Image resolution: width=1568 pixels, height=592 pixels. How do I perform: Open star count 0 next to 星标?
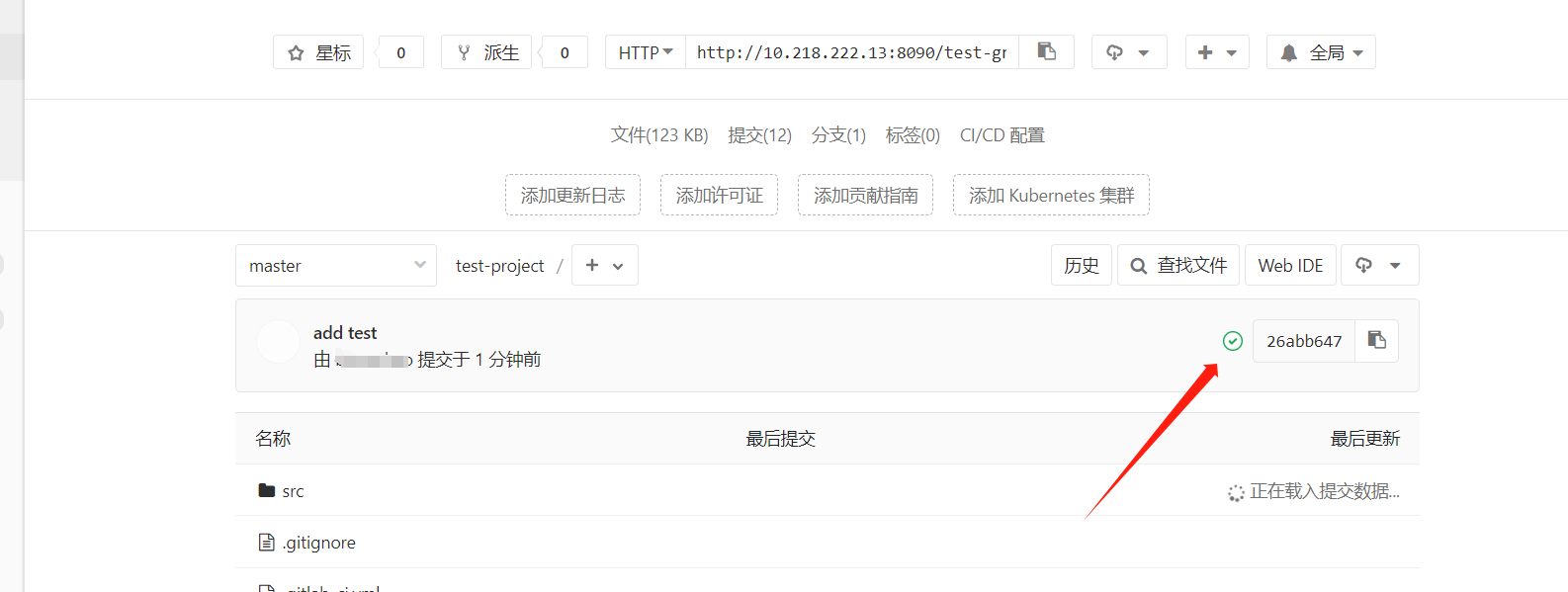pyautogui.click(x=401, y=52)
